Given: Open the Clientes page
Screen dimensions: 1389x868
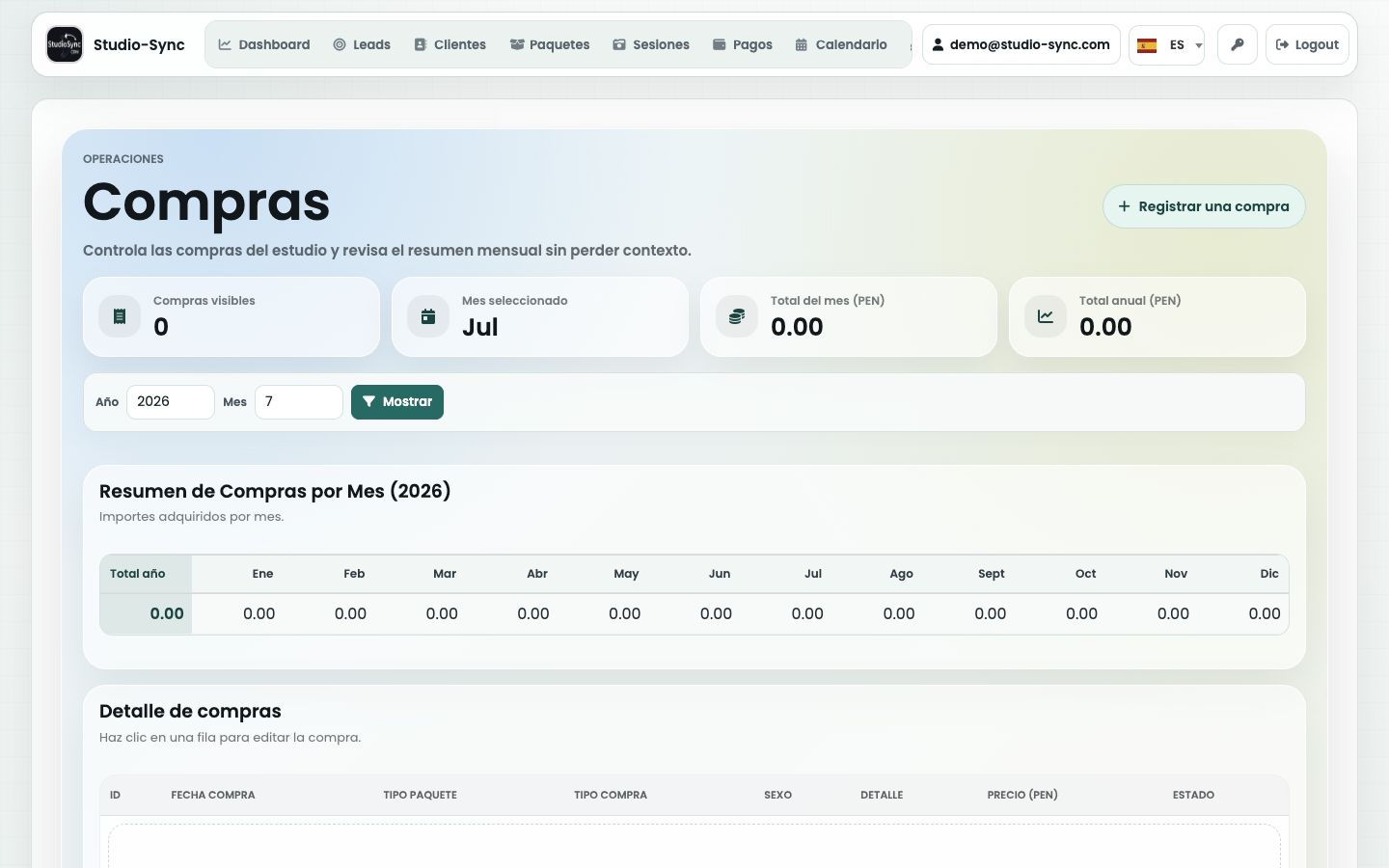Looking at the screenshot, I should (x=449, y=44).
